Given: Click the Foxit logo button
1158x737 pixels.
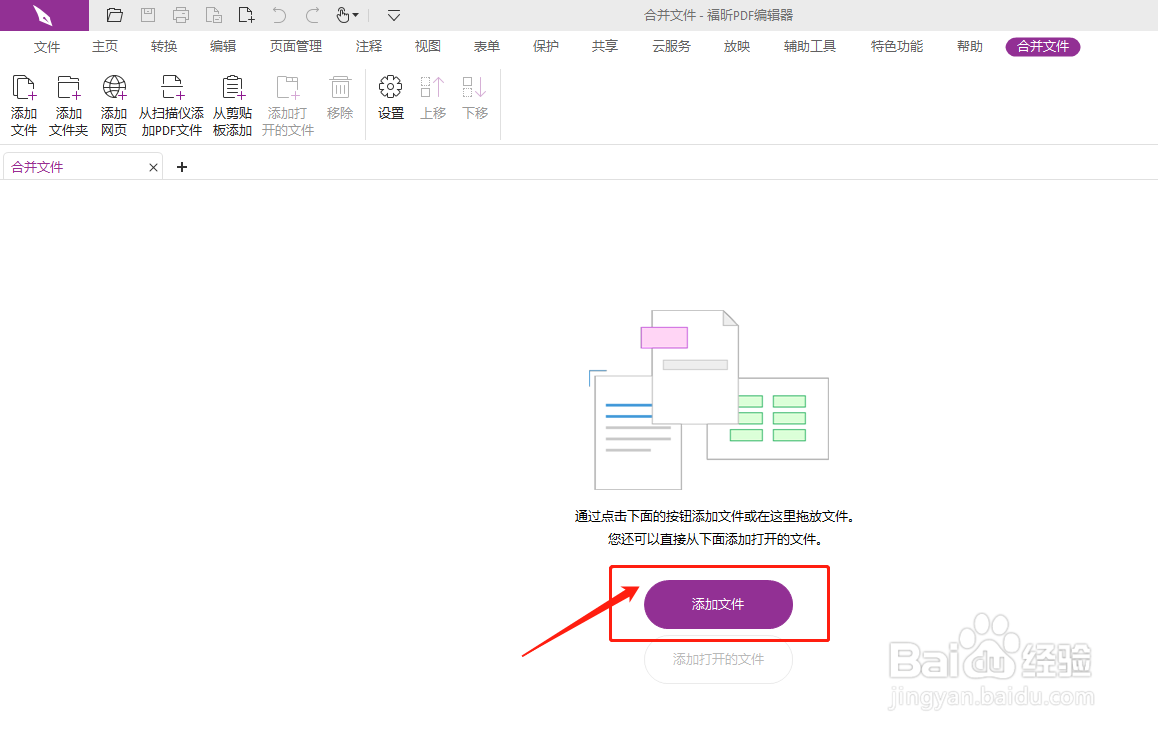Looking at the screenshot, I should click(x=44, y=15).
